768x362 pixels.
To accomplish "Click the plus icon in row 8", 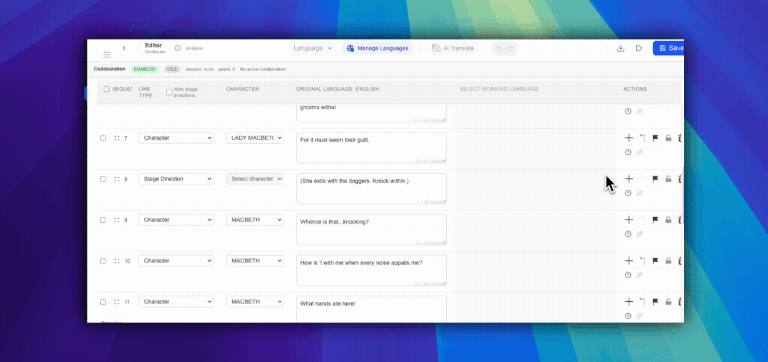I will pyautogui.click(x=629, y=179).
